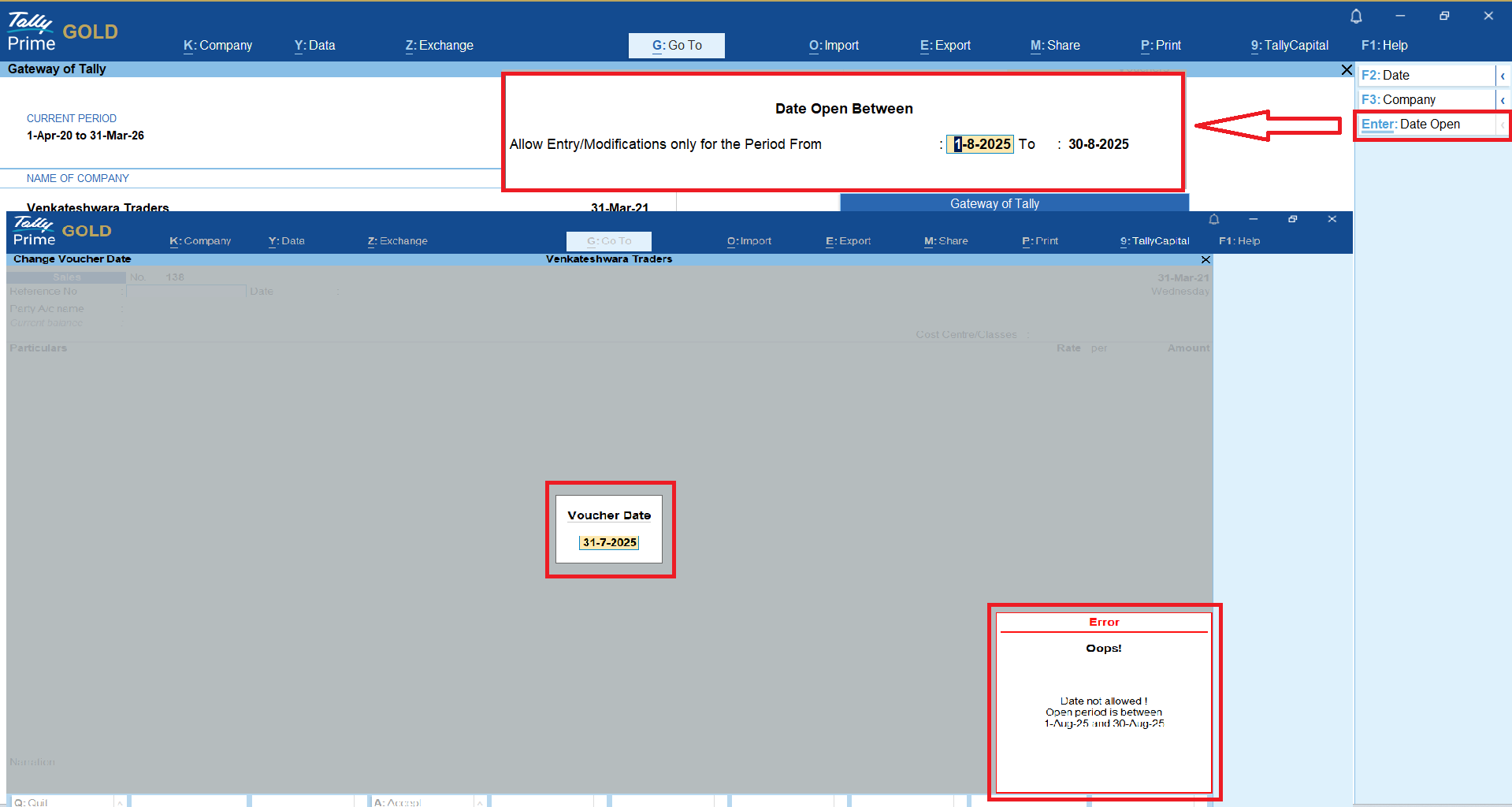Open the Y: Data menu
The width and height of the screenshot is (1512, 807).
point(314,46)
